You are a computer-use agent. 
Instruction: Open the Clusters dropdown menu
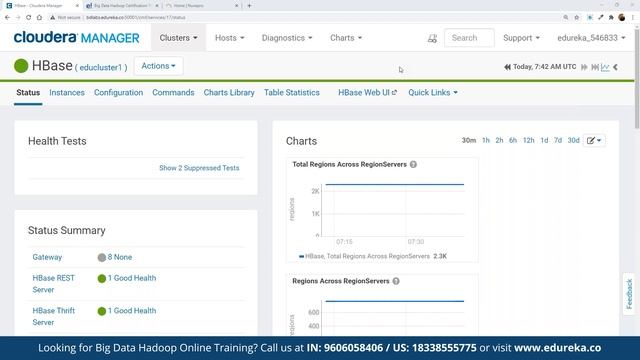point(178,38)
